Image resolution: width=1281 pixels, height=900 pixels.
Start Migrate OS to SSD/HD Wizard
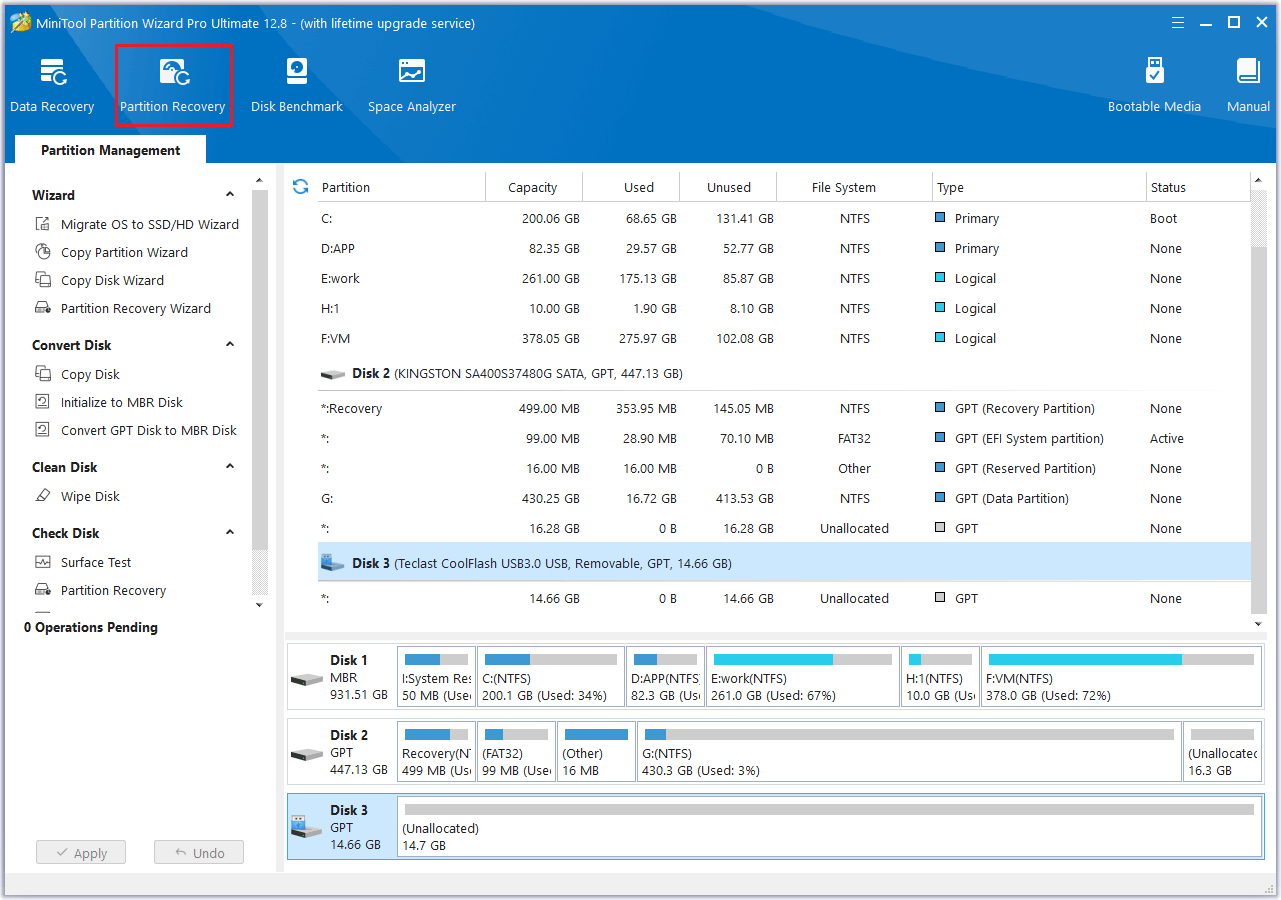[x=137, y=224]
